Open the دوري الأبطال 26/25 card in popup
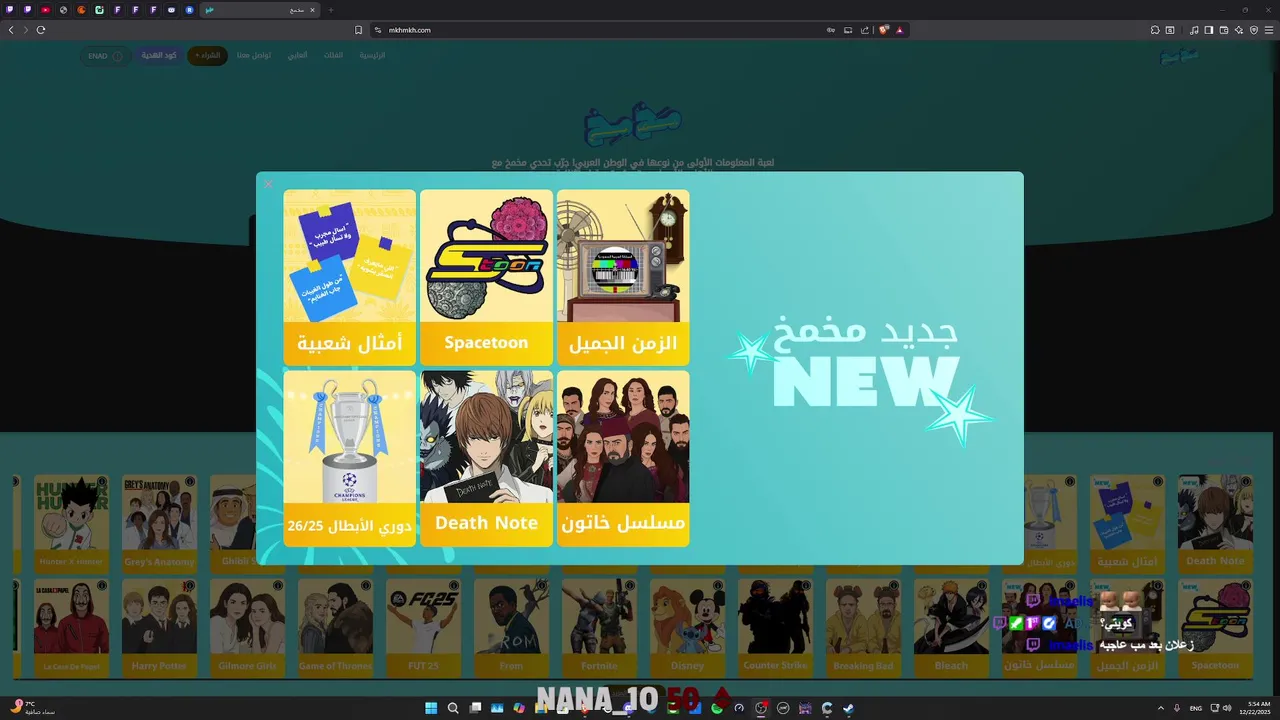The height and width of the screenshot is (720, 1280). coord(349,459)
